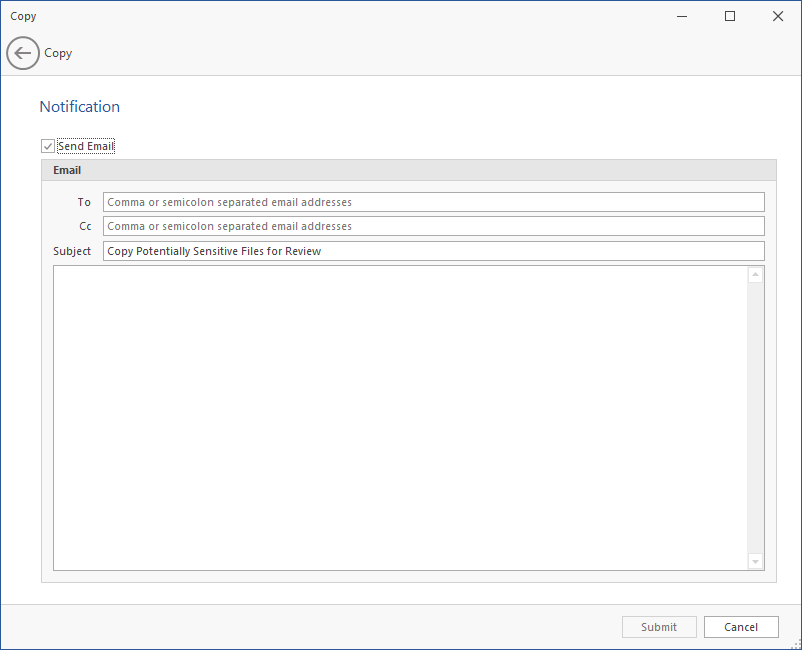Click the Copy label beside back arrow

[58, 53]
